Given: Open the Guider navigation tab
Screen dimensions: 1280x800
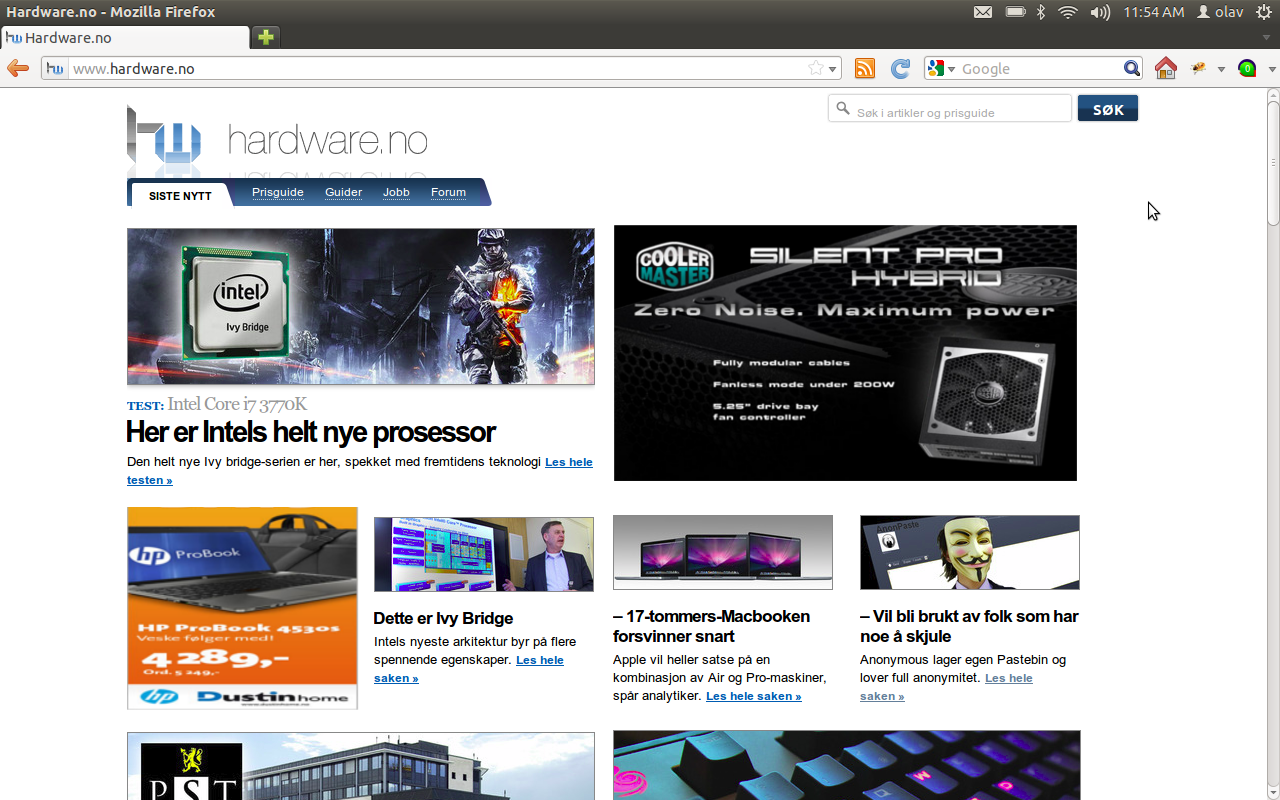Looking at the screenshot, I should click(343, 192).
